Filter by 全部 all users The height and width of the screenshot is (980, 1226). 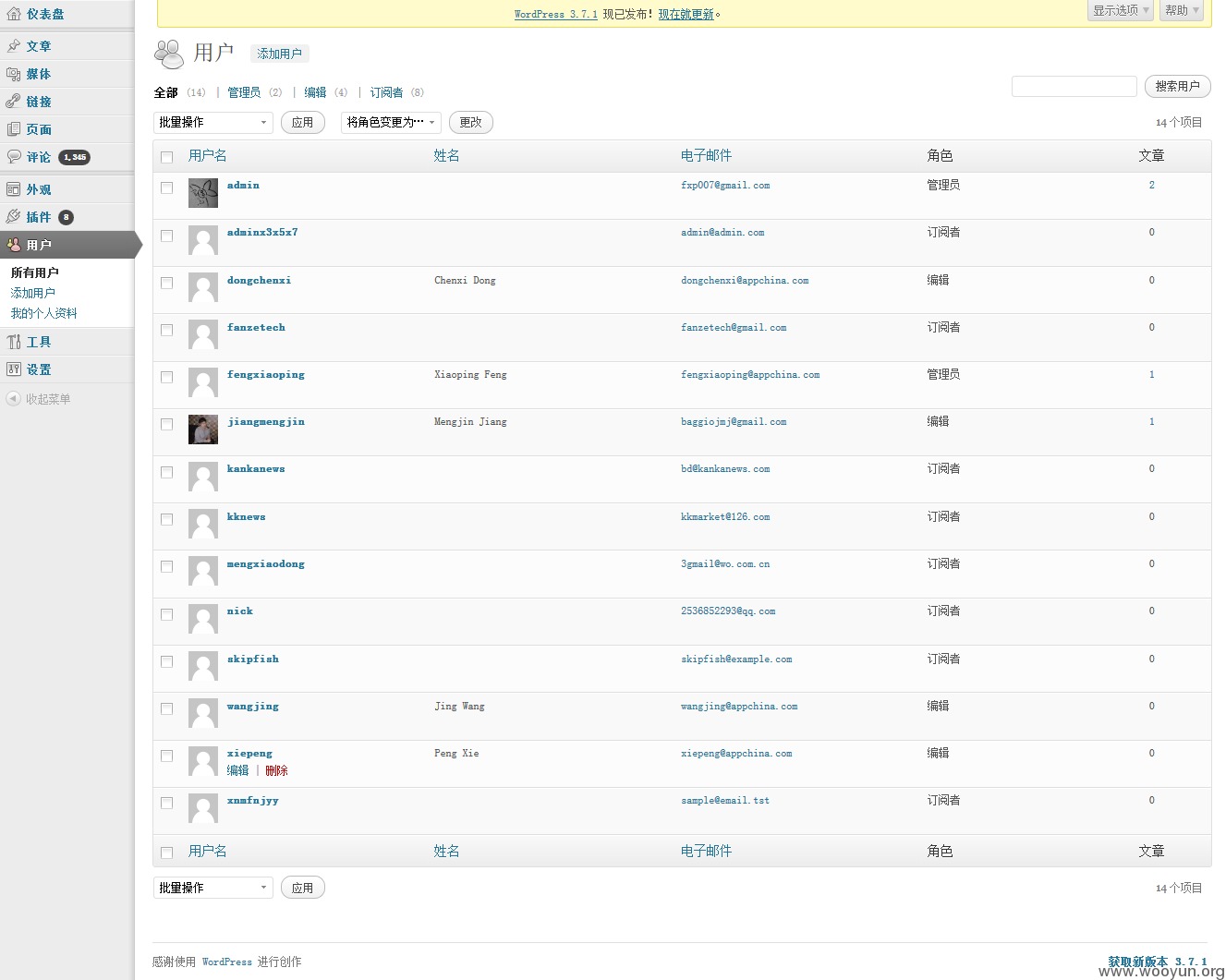pyautogui.click(x=166, y=92)
